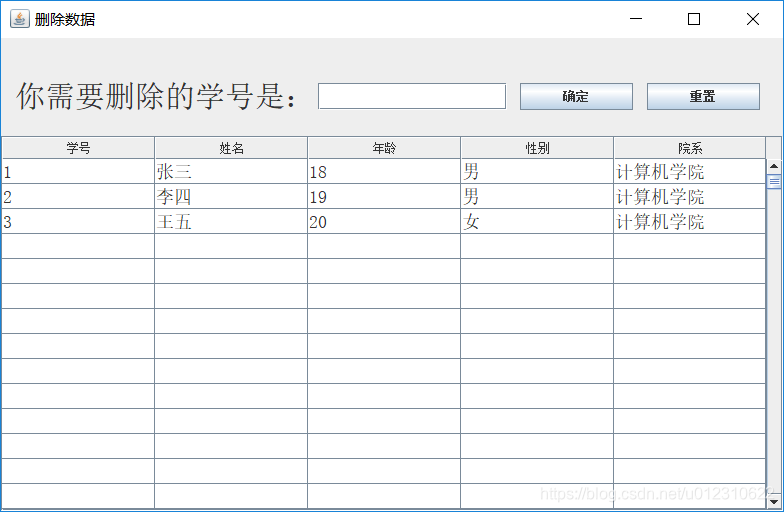Click the 性别 column header

coord(537,148)
